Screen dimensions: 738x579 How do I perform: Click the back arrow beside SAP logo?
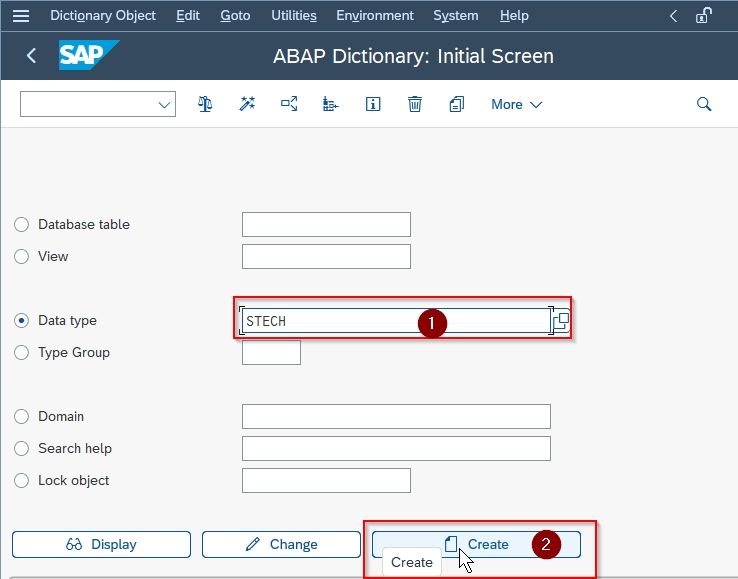pyautogui.click(x=32, y=56)
